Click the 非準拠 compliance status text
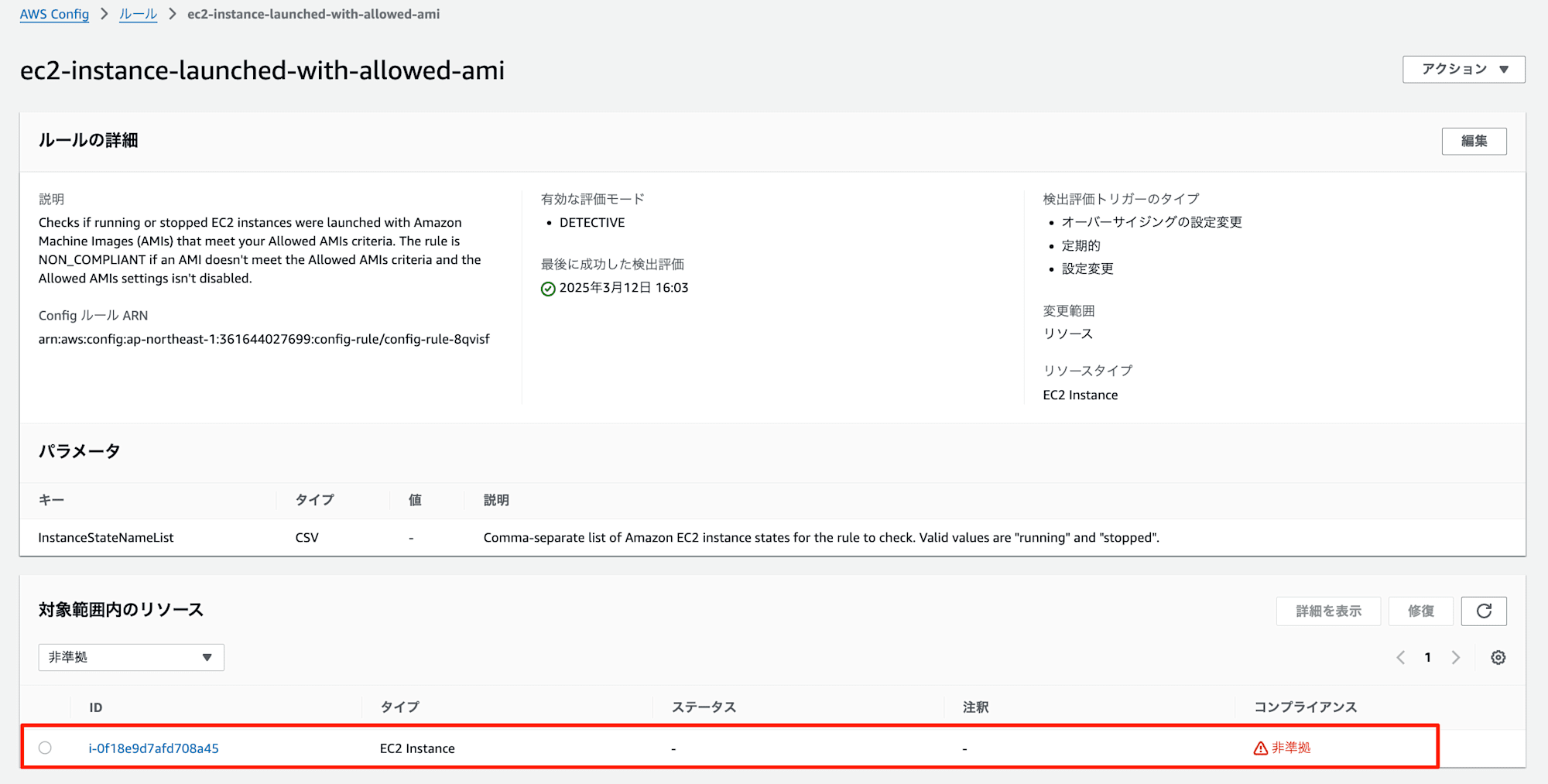The image size is (1548, 784). (x=1291, y=748)
